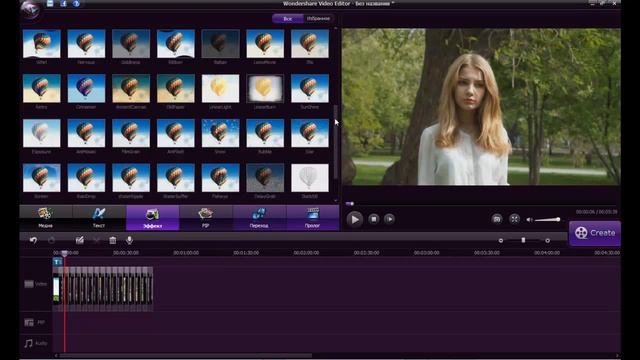Apply the LinearBurn effect thumbnail

[x=265, y=88]
